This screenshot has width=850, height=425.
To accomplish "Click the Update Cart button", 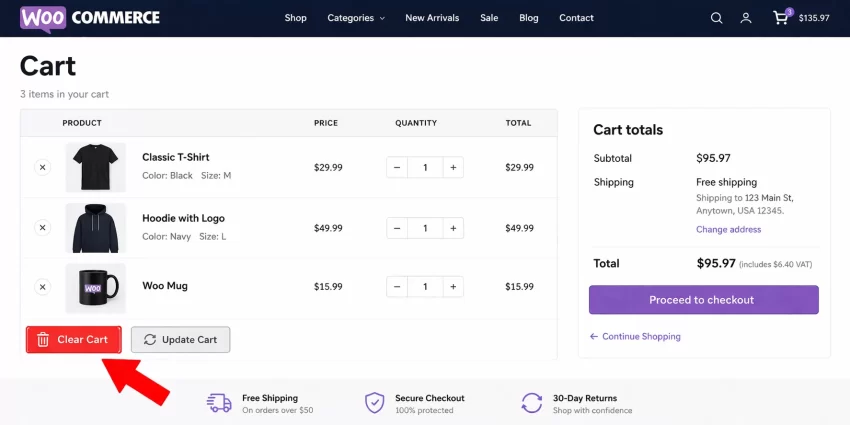I will click(181, 340).
